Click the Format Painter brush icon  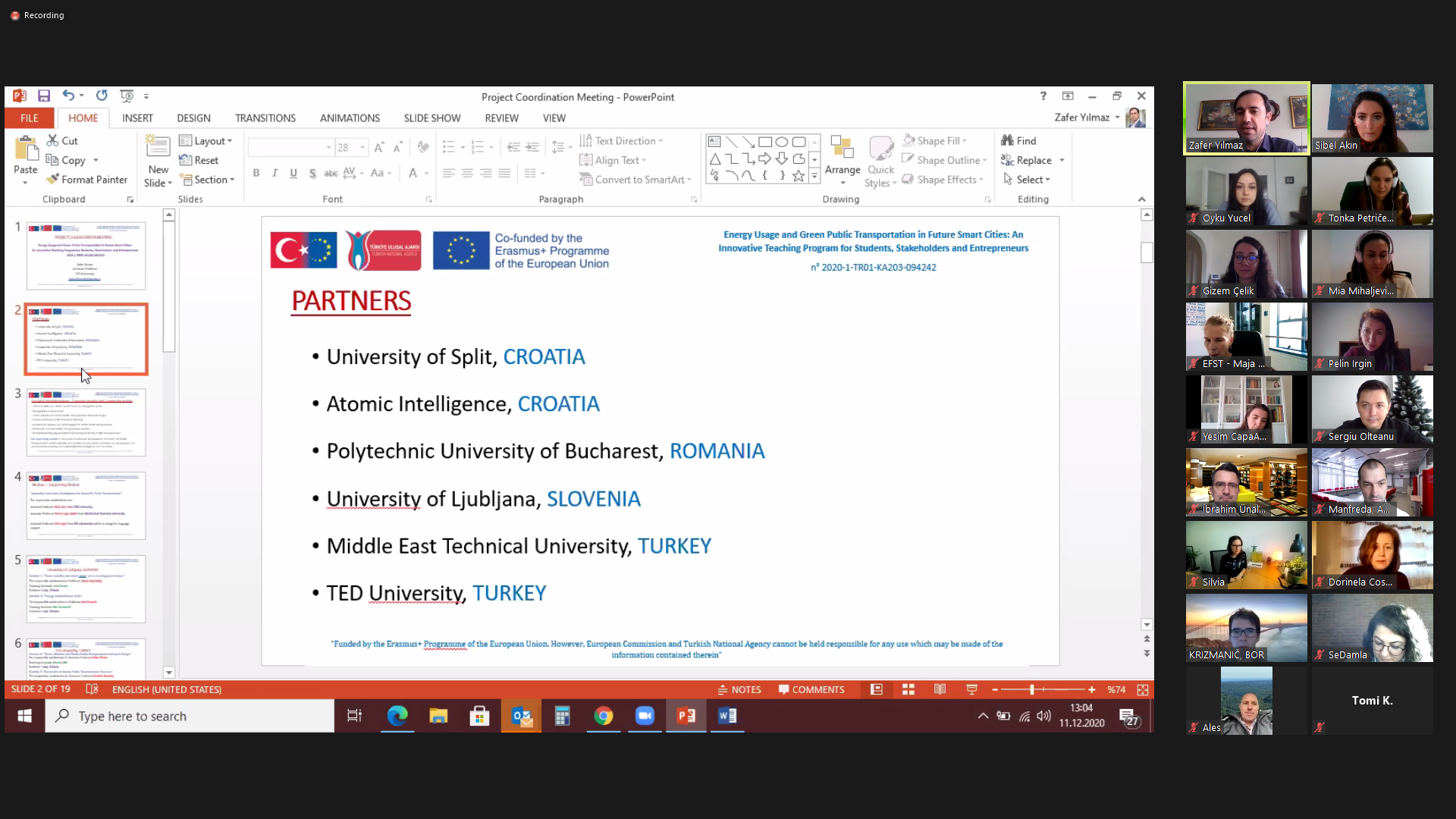[52, 180]
